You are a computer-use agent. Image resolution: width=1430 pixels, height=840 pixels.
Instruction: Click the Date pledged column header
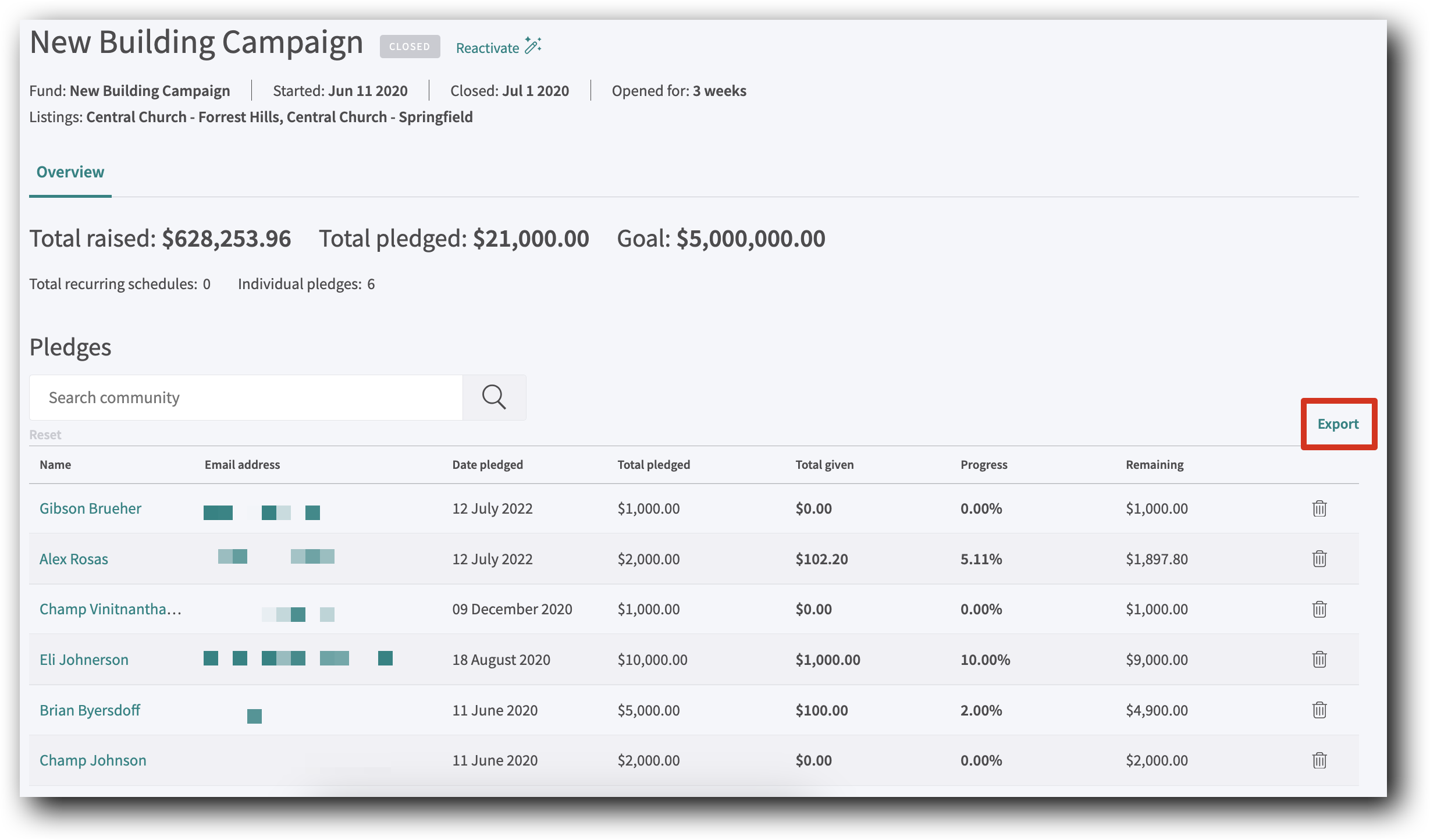488,465
